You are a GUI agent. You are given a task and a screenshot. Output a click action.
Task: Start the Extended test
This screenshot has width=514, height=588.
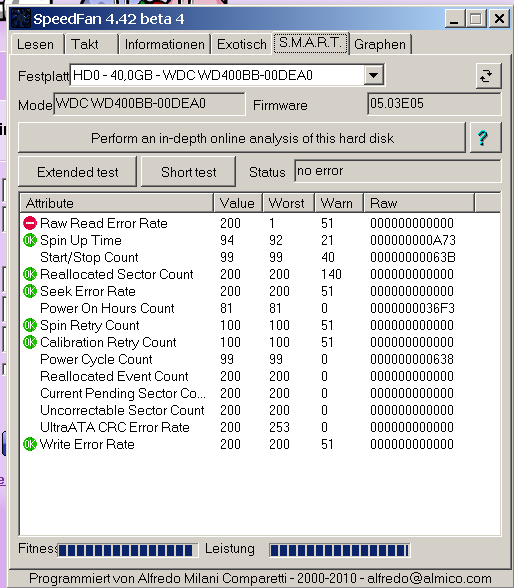(78, 172)
